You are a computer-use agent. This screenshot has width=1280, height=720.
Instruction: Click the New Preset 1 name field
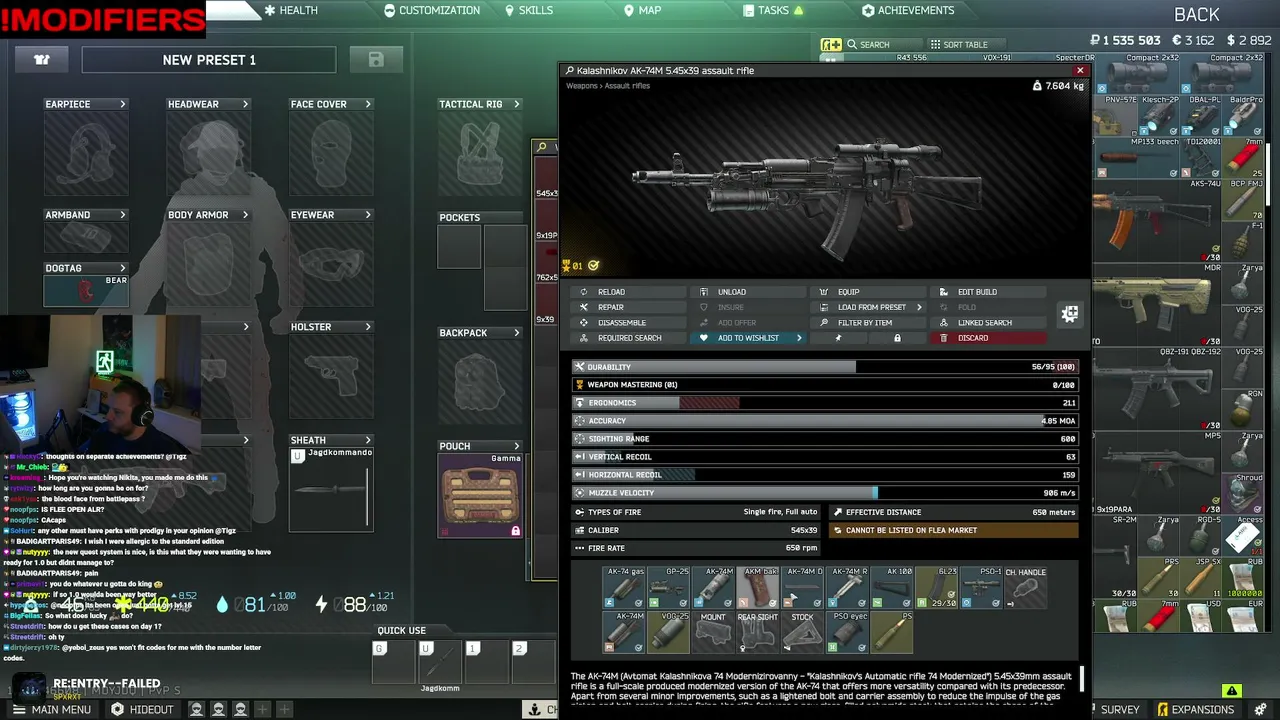209,60
